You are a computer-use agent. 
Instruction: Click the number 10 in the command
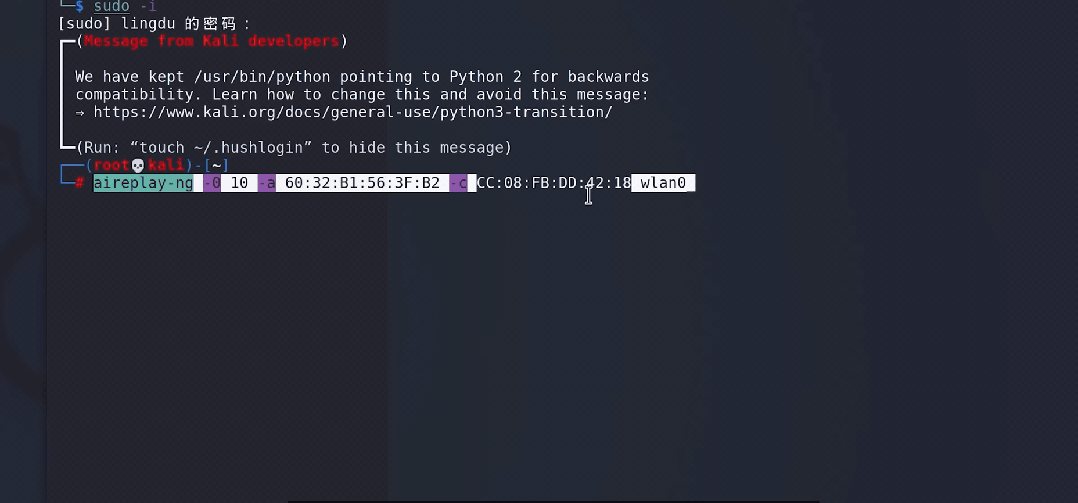point(239,183)
